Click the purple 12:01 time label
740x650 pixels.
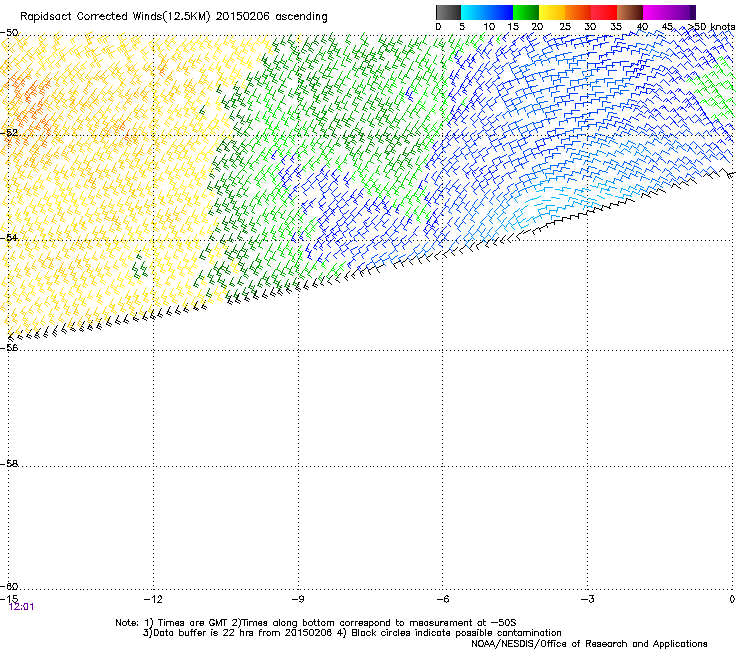pos(21,607)
